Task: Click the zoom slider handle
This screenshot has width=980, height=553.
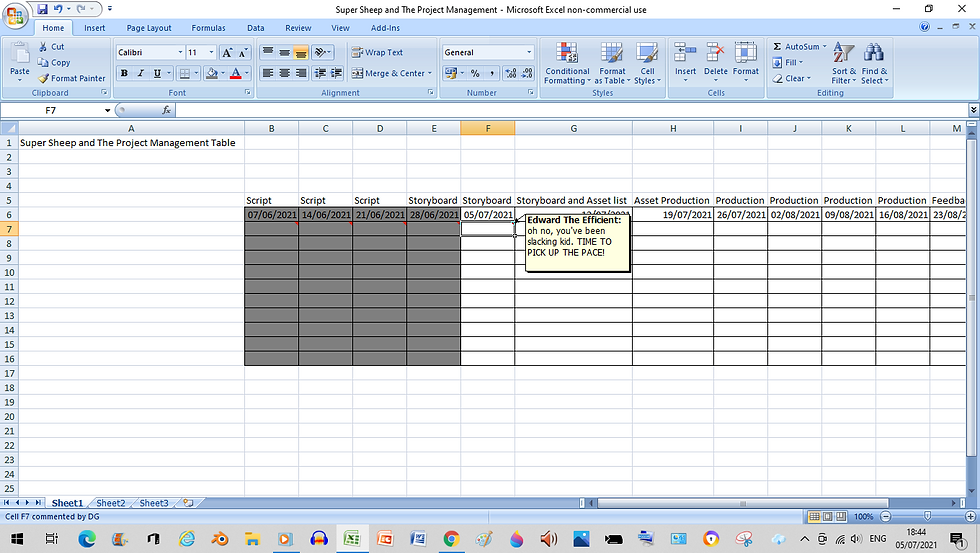Action: pyautogui.click(x=928, y=516)
